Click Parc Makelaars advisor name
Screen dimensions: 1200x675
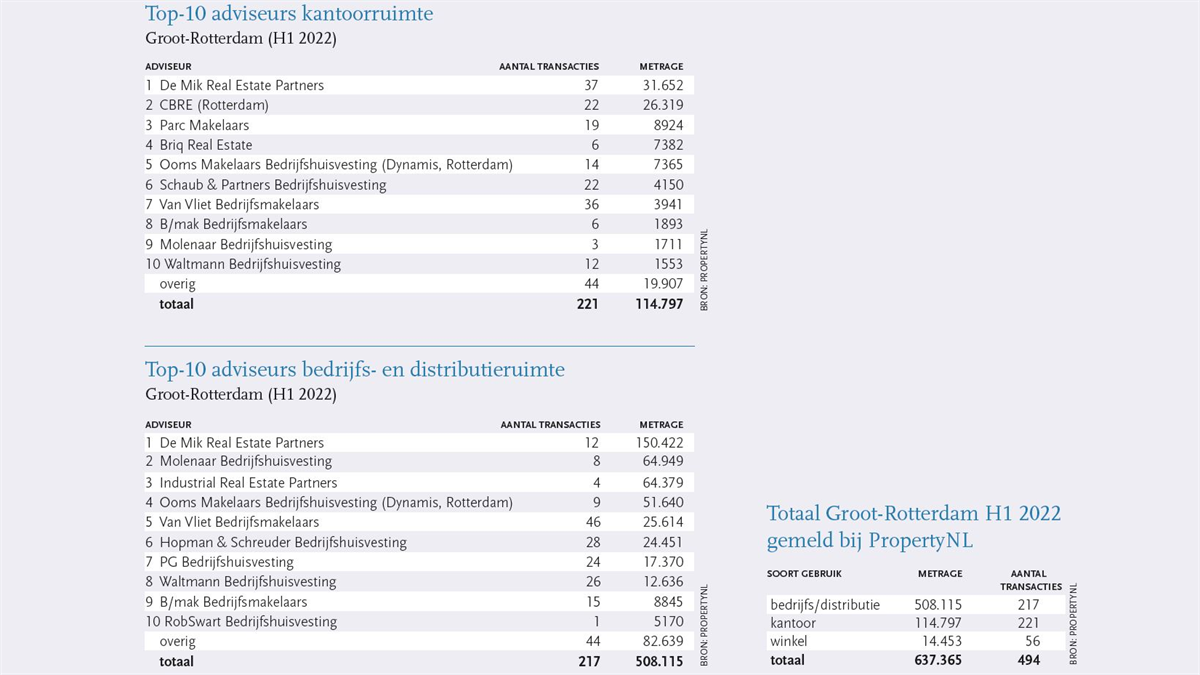(x=204, y=125)
